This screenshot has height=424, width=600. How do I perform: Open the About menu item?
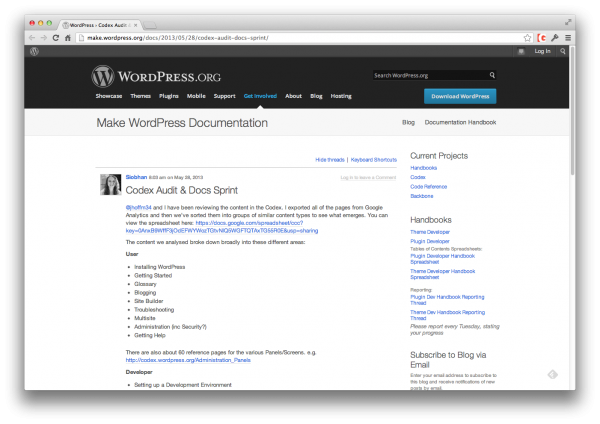(x=293, y=96)
